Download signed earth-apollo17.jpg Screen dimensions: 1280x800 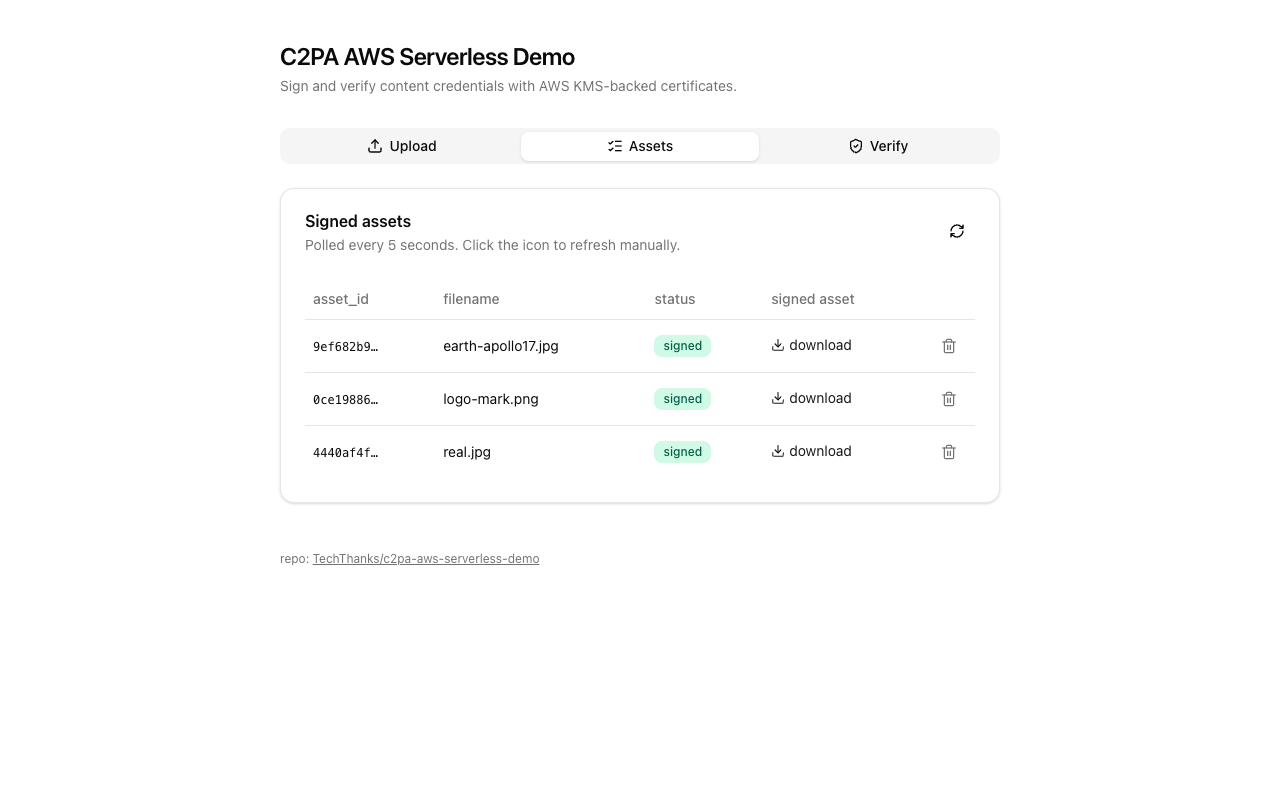click(x=811, y=345)
